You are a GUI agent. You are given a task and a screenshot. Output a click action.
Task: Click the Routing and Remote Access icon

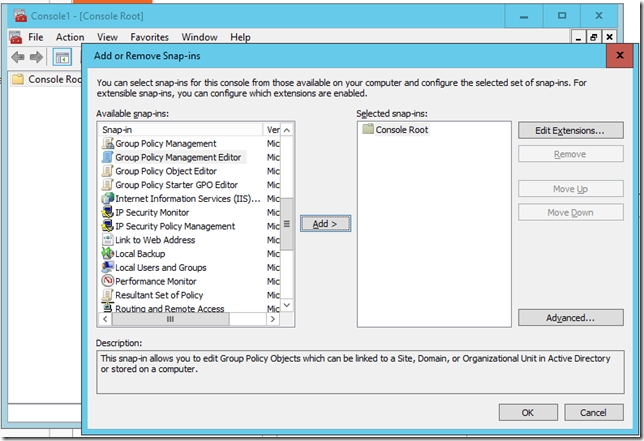pyautogui.click(x=108, y=307)
